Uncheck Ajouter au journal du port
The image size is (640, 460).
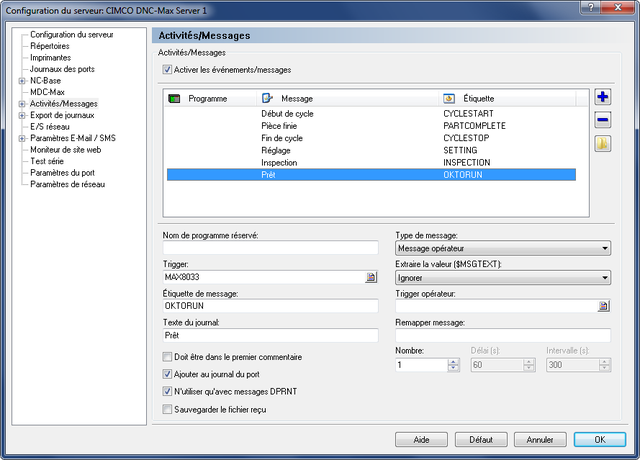[x=167, y=374]
